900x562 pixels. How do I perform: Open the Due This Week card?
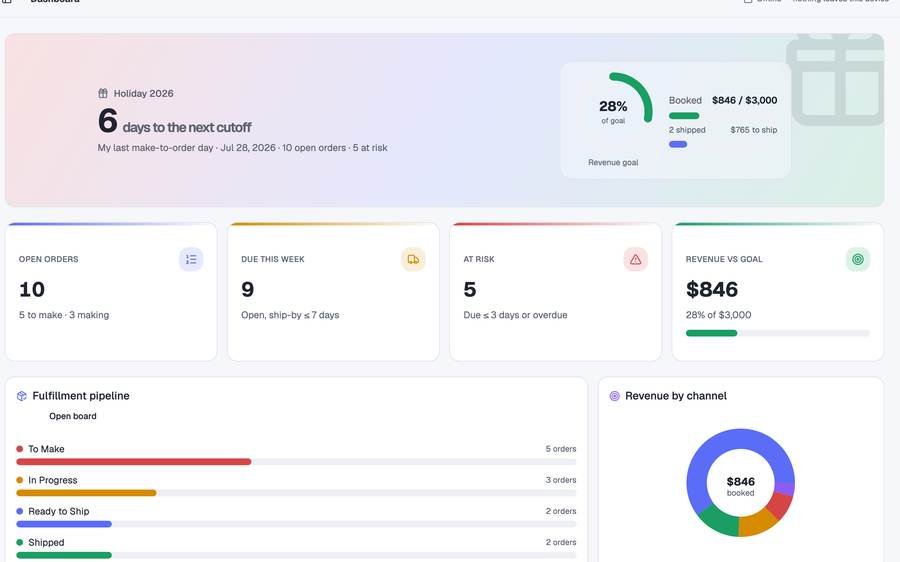coord(333,292)
